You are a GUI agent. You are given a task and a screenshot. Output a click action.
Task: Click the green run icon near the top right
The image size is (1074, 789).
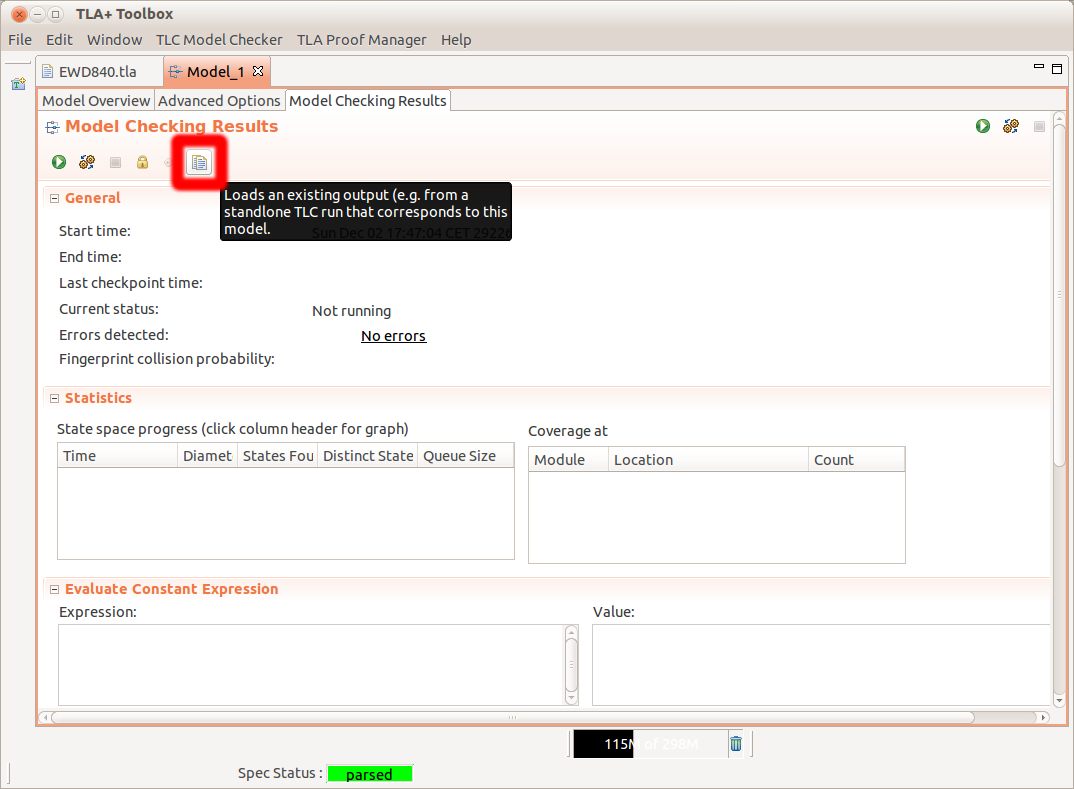983,126
